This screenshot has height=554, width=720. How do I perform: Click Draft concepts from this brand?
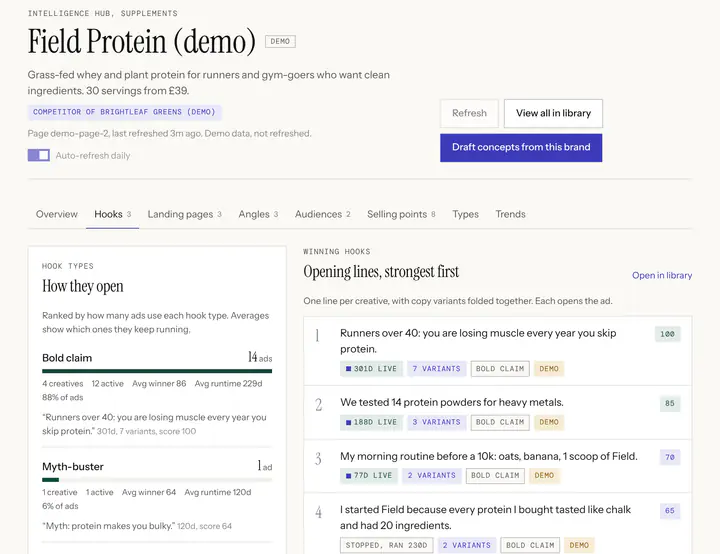click(x=521, y=147)
